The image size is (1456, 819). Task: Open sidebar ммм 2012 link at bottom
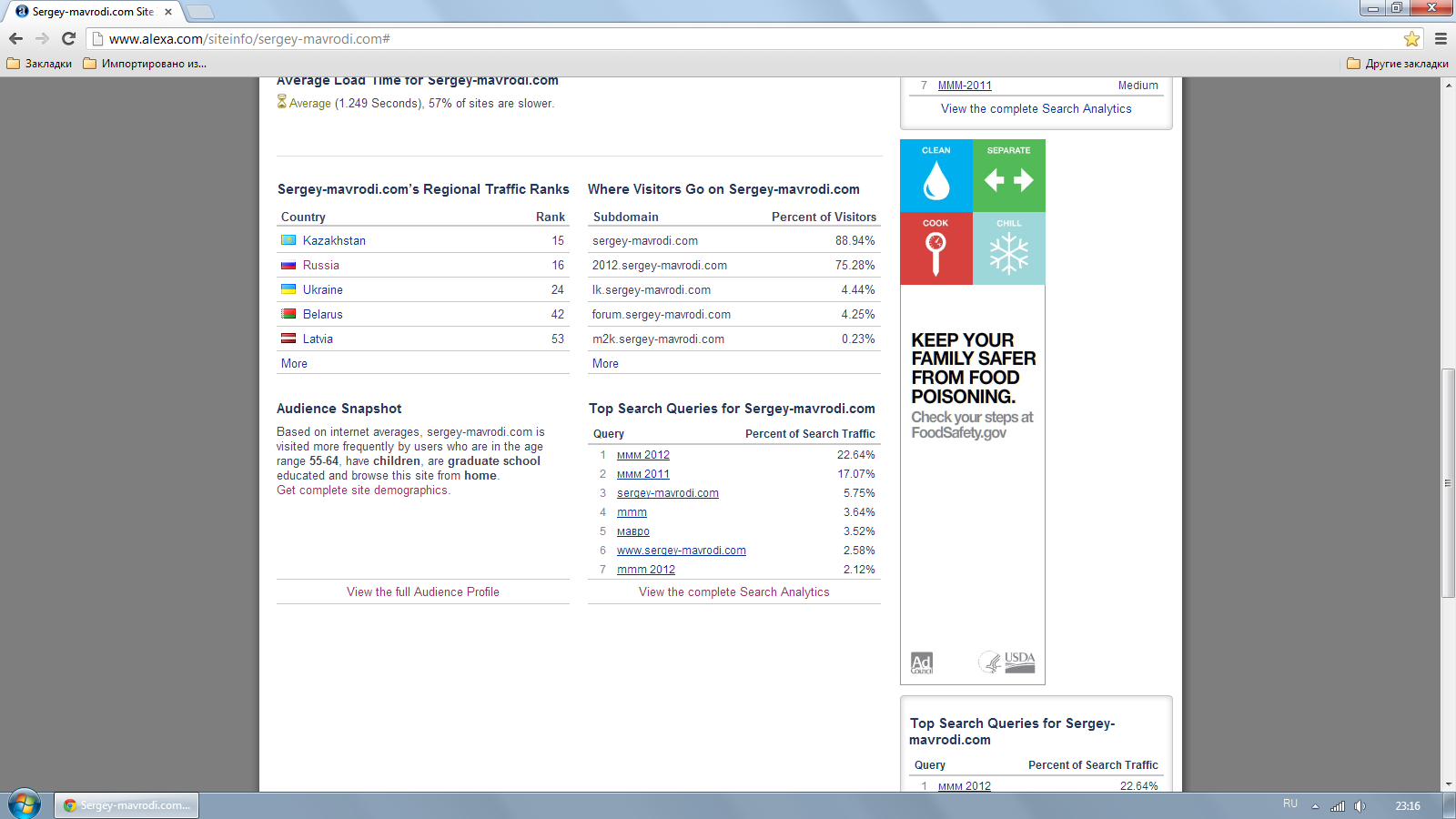point(965,786)
